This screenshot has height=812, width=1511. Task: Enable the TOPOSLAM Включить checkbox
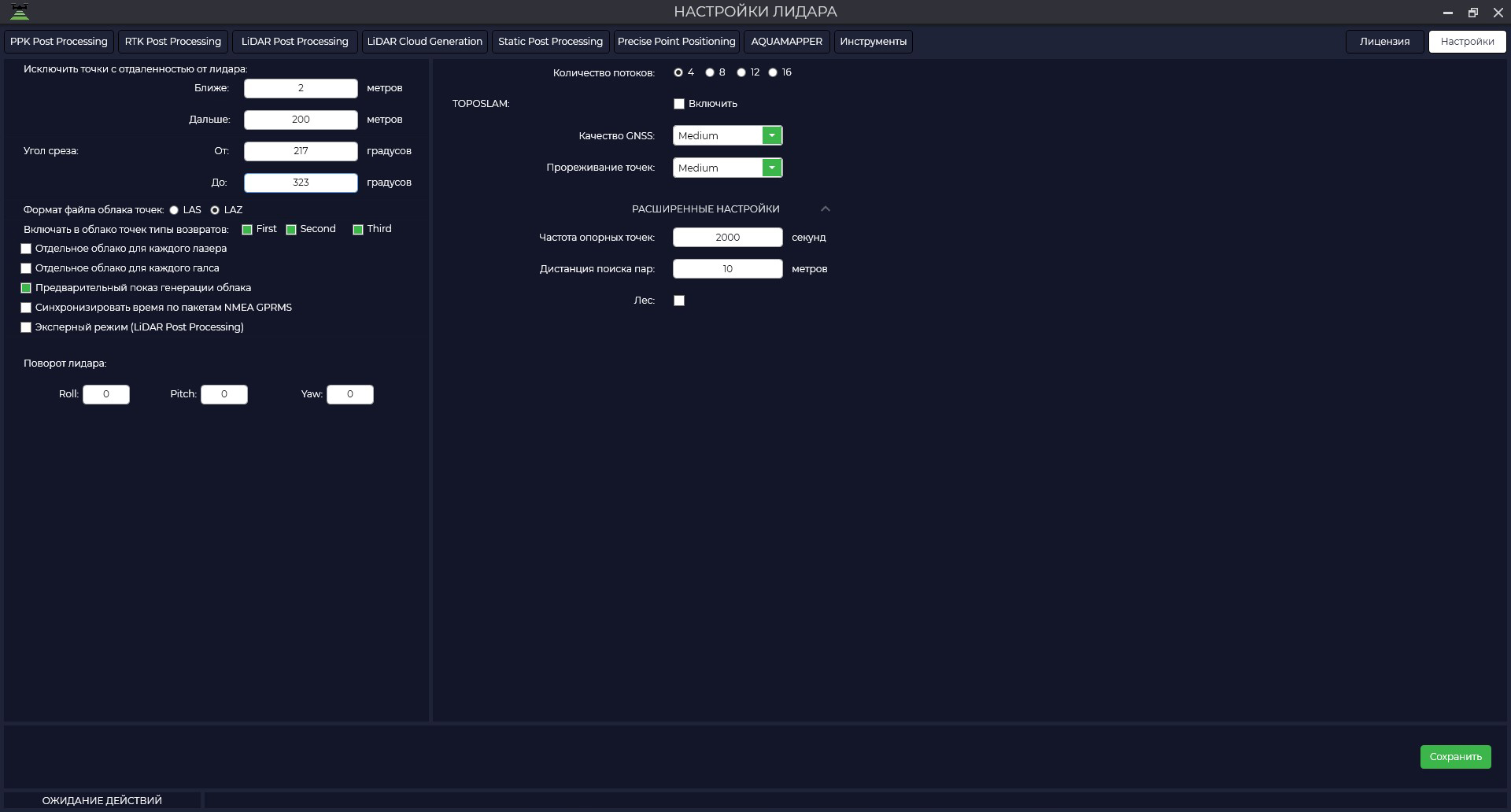click(x=679, y=104)
